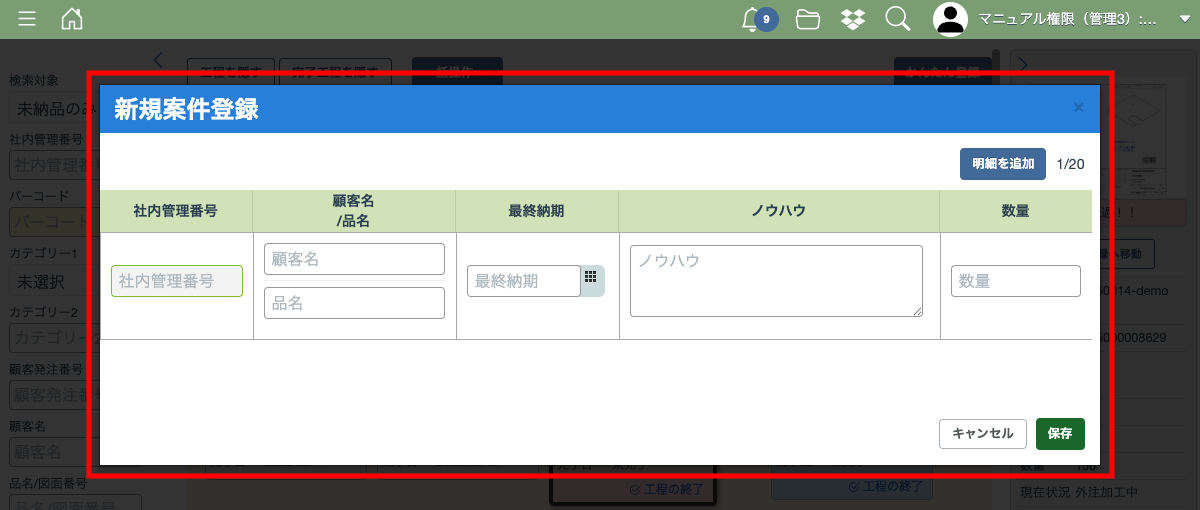Open the calendar picker for 最終納期
The image size is (1200, 510).
point(592,280)
